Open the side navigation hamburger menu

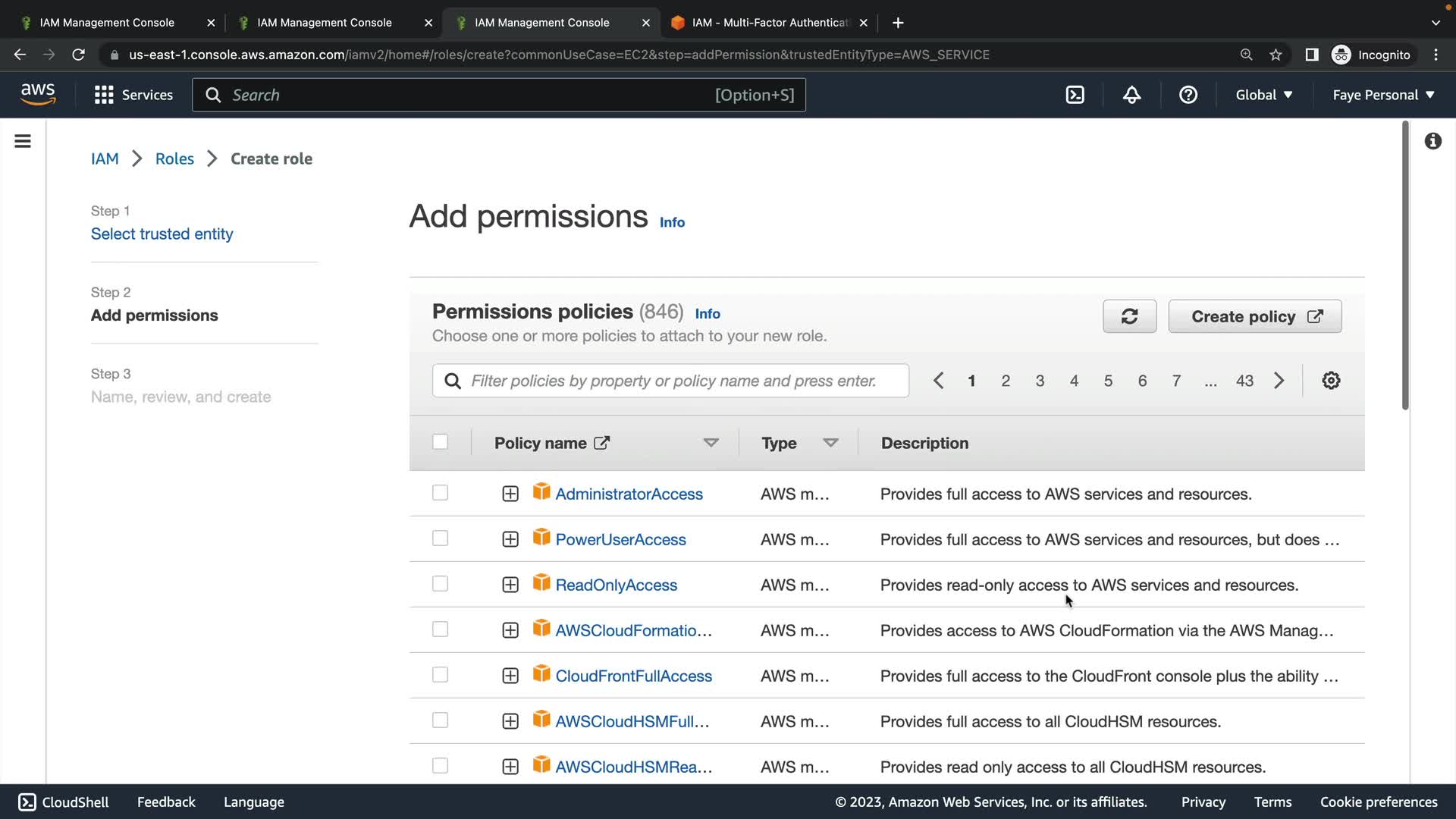[23, 141]
